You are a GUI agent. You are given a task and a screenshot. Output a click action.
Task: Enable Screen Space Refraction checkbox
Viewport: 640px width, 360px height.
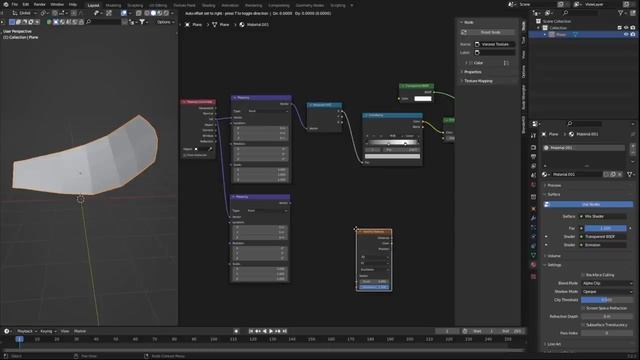(583, 308)
